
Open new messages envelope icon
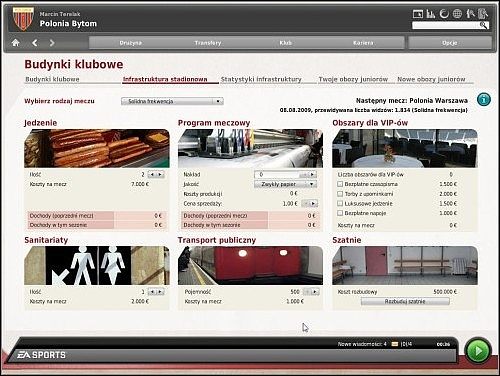[x=395, y=344]
